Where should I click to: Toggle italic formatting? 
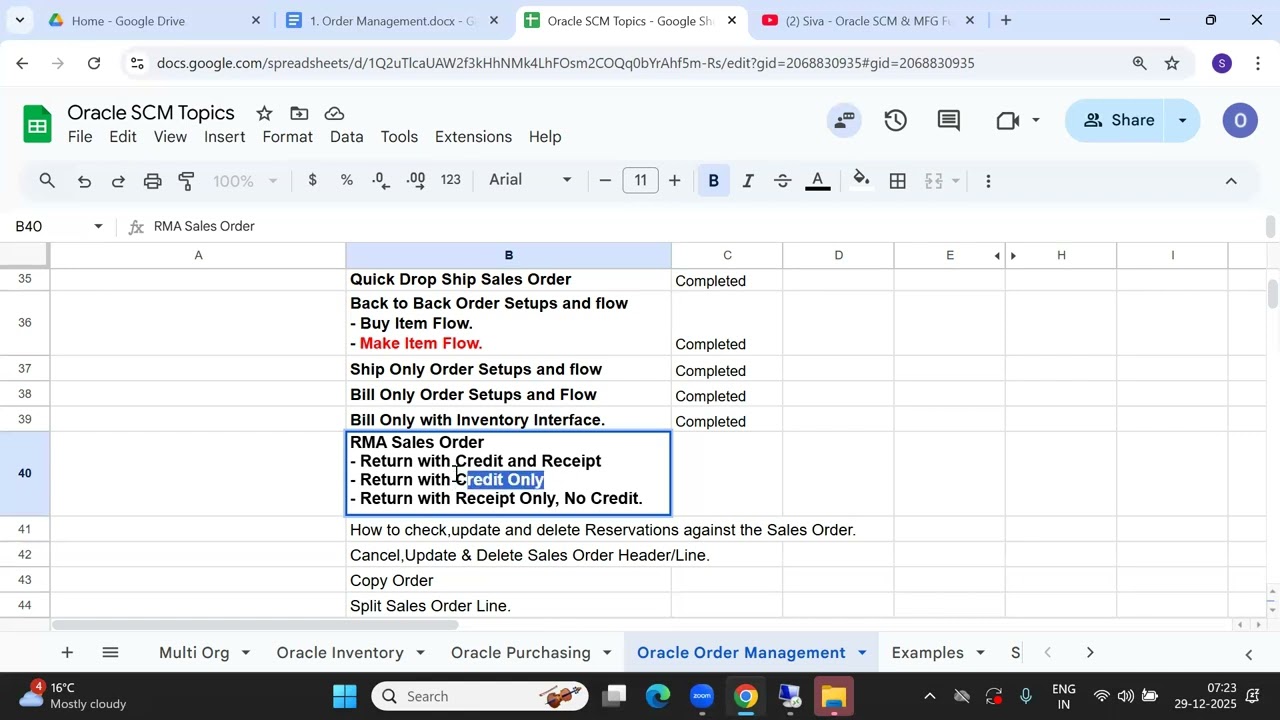pyautogui.click(x=748, y=181)
